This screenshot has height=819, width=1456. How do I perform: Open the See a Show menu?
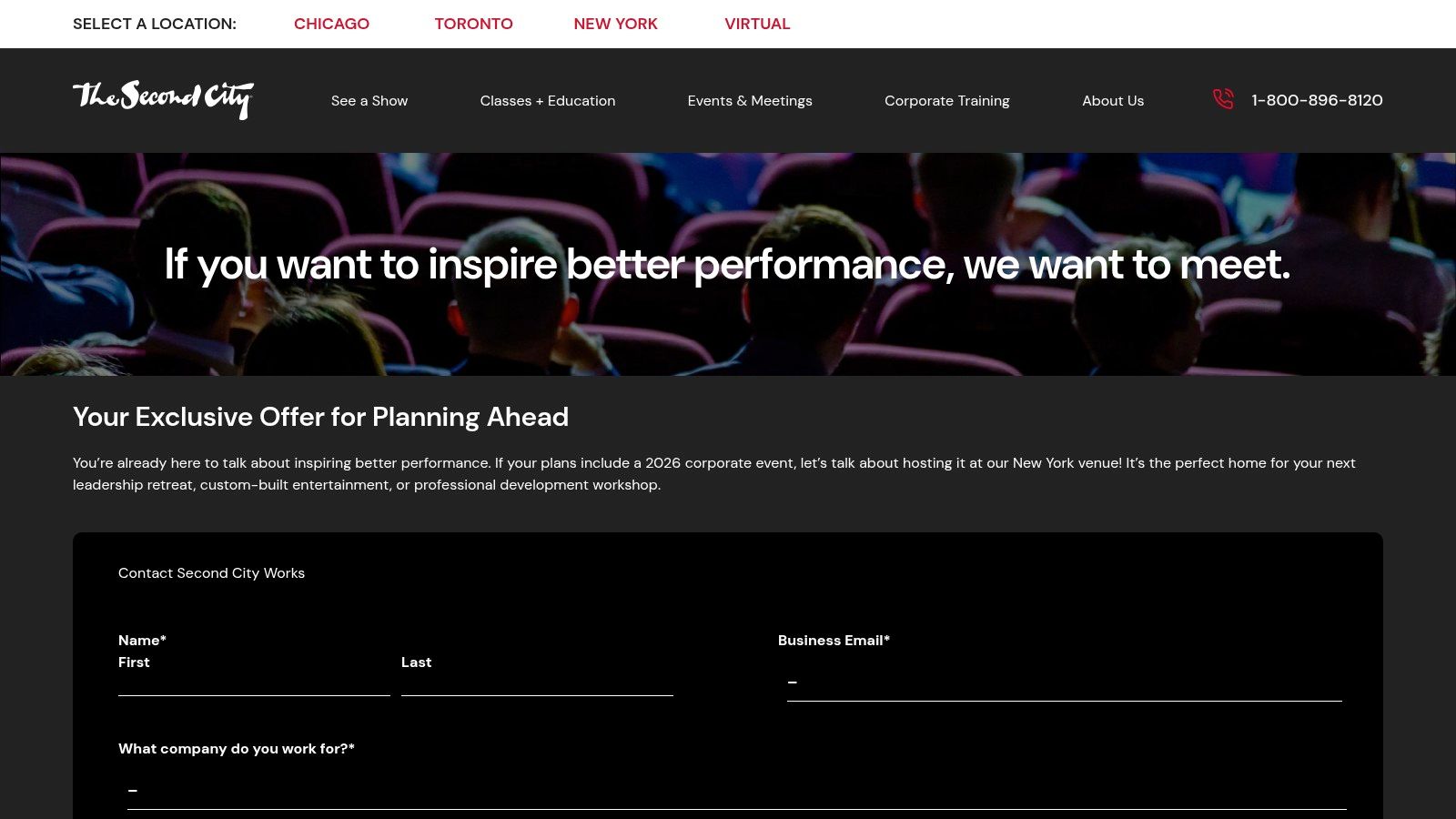point(369,101)
